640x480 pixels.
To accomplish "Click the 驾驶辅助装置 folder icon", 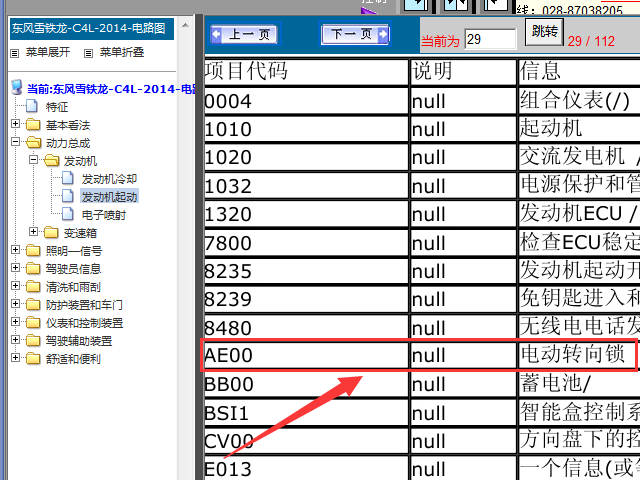I will (x=33, y=340).
